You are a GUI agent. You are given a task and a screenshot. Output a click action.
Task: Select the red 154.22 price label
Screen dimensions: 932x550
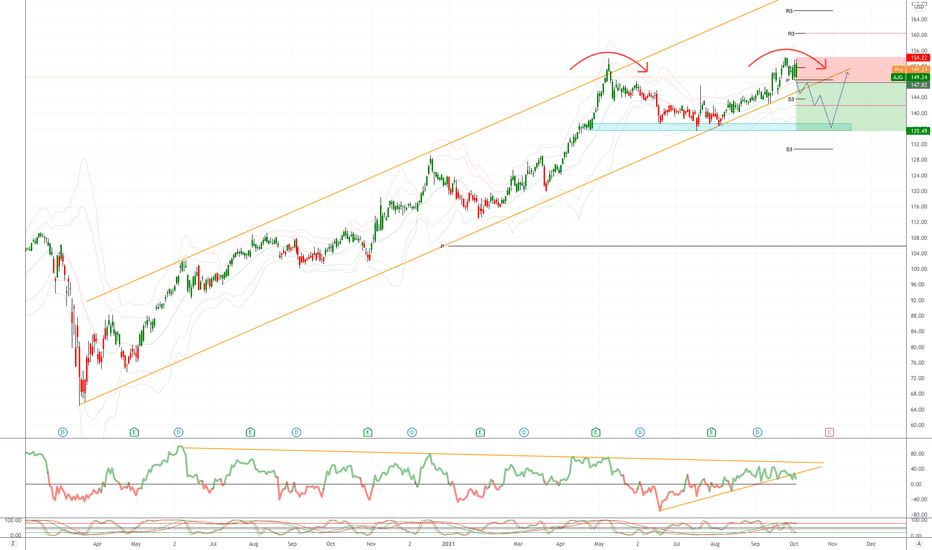pyautogui.click(x=918, y=58)
